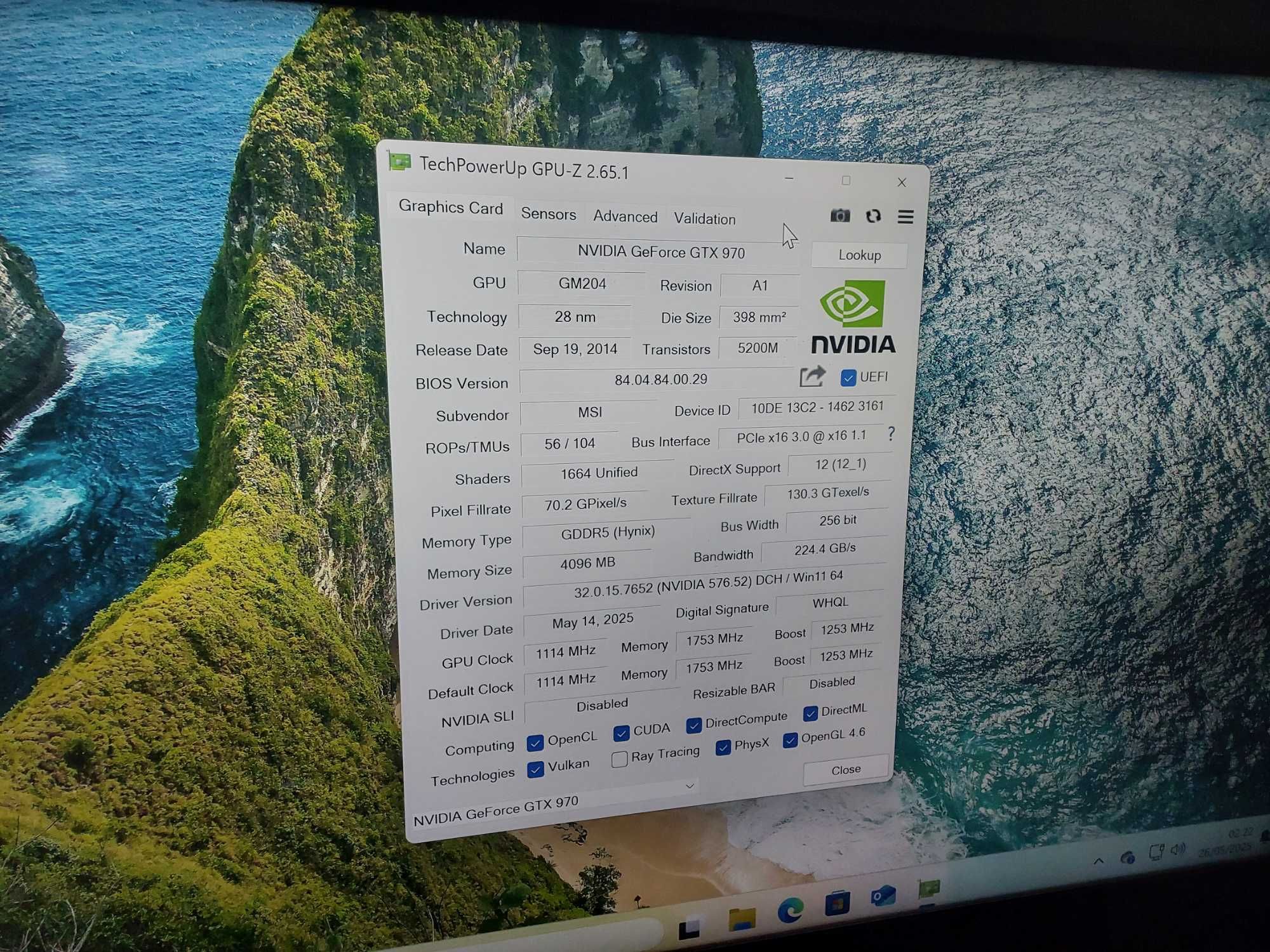The height and width of the screenshot is (952, 1270).
Task: Click the Bandwidth value 224.4 GB/s
Action: [824, 549]
